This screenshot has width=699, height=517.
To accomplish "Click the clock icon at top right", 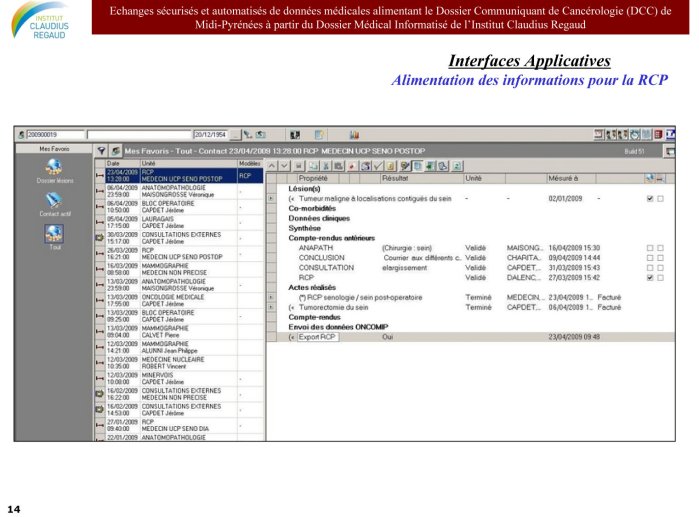I will click(635, 134).
